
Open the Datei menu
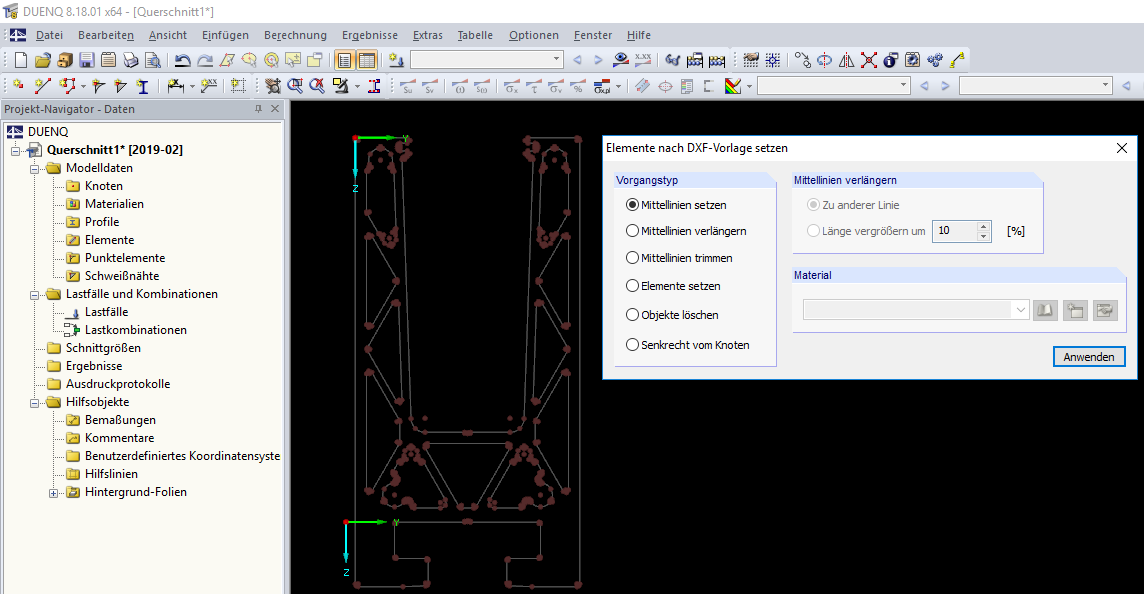50,35
